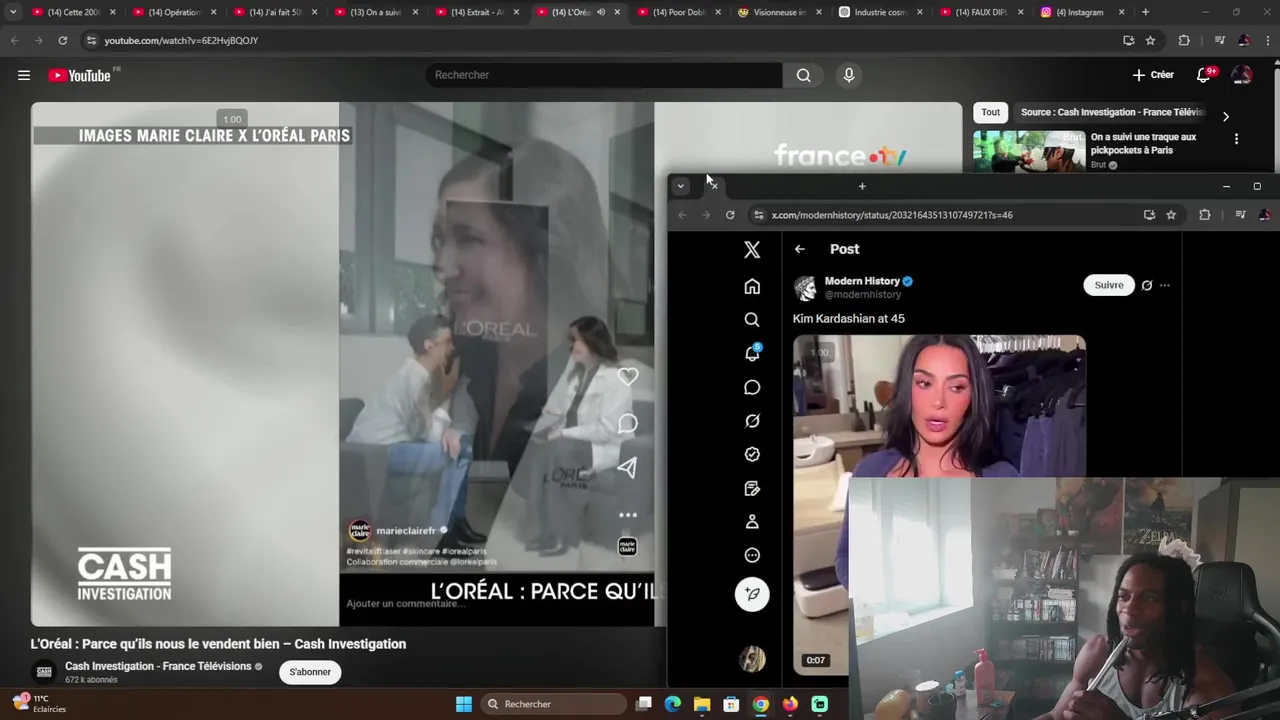Open X verified Premium icon in sidebar
The height and width of the screenshot is (720, 1280).
tap(752, 454)
